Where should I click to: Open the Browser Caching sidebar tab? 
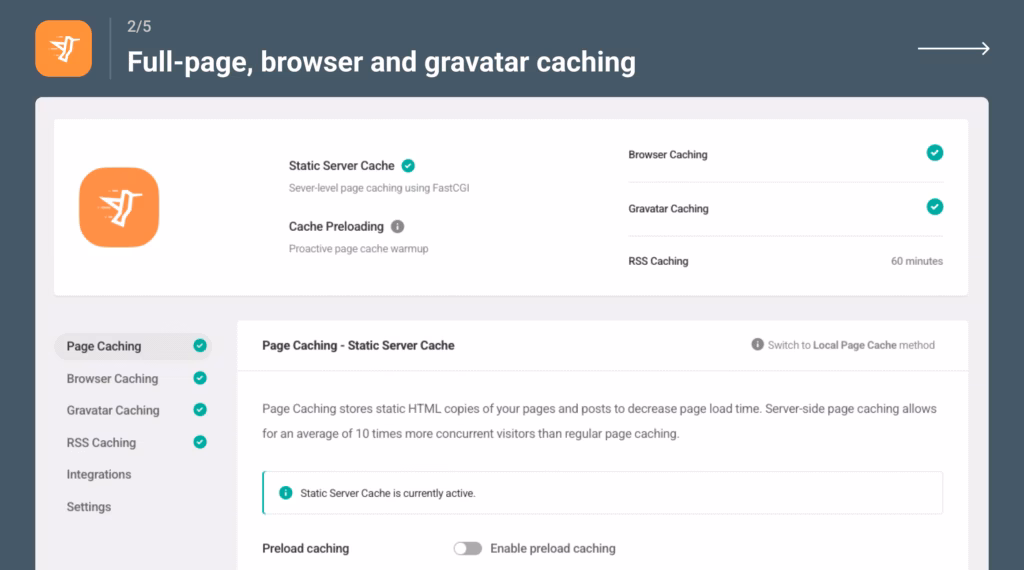pos(112,379)
